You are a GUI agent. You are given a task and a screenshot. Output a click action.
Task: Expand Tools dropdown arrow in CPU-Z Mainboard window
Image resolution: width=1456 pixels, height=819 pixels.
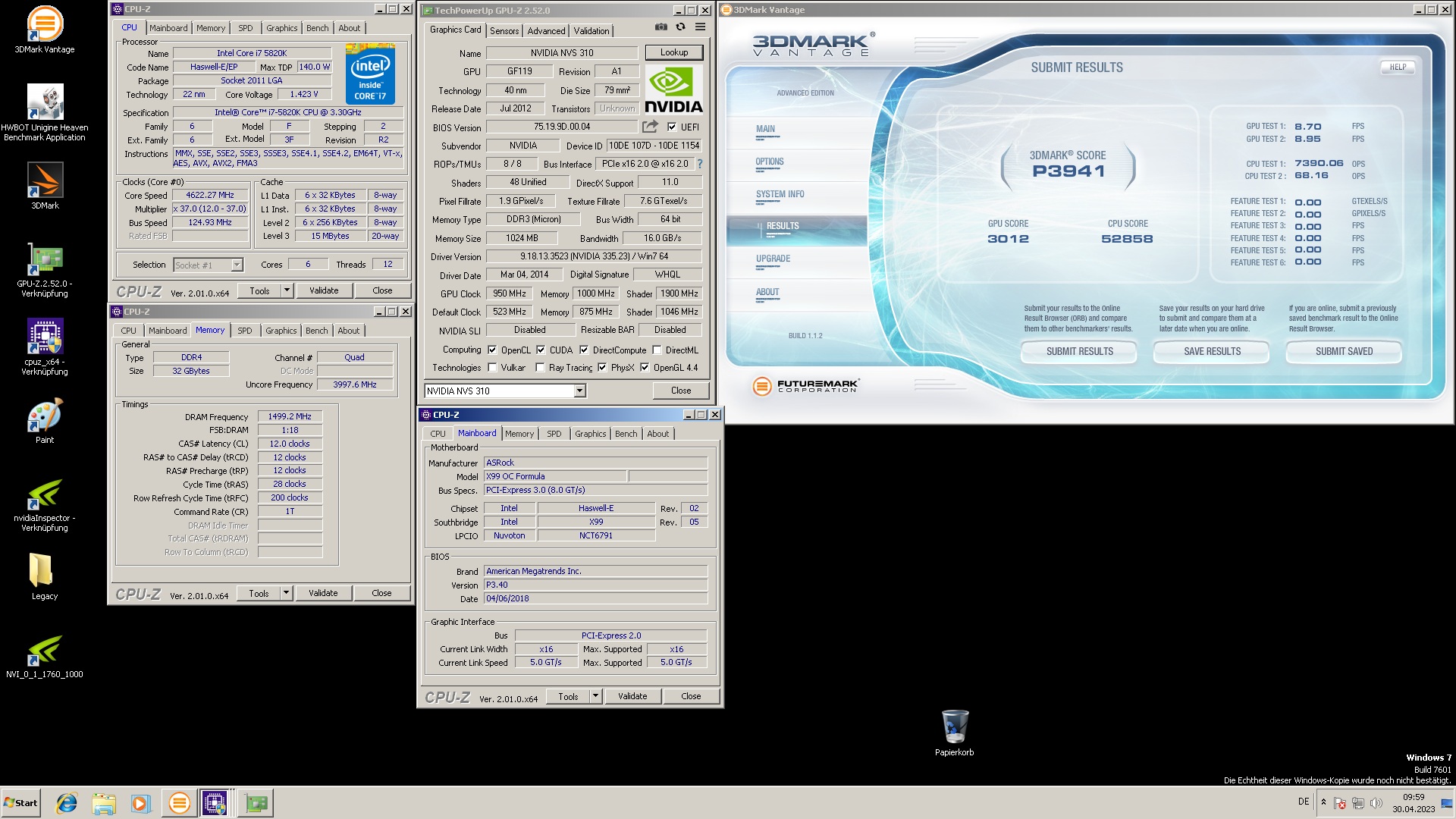pos(595,696)
